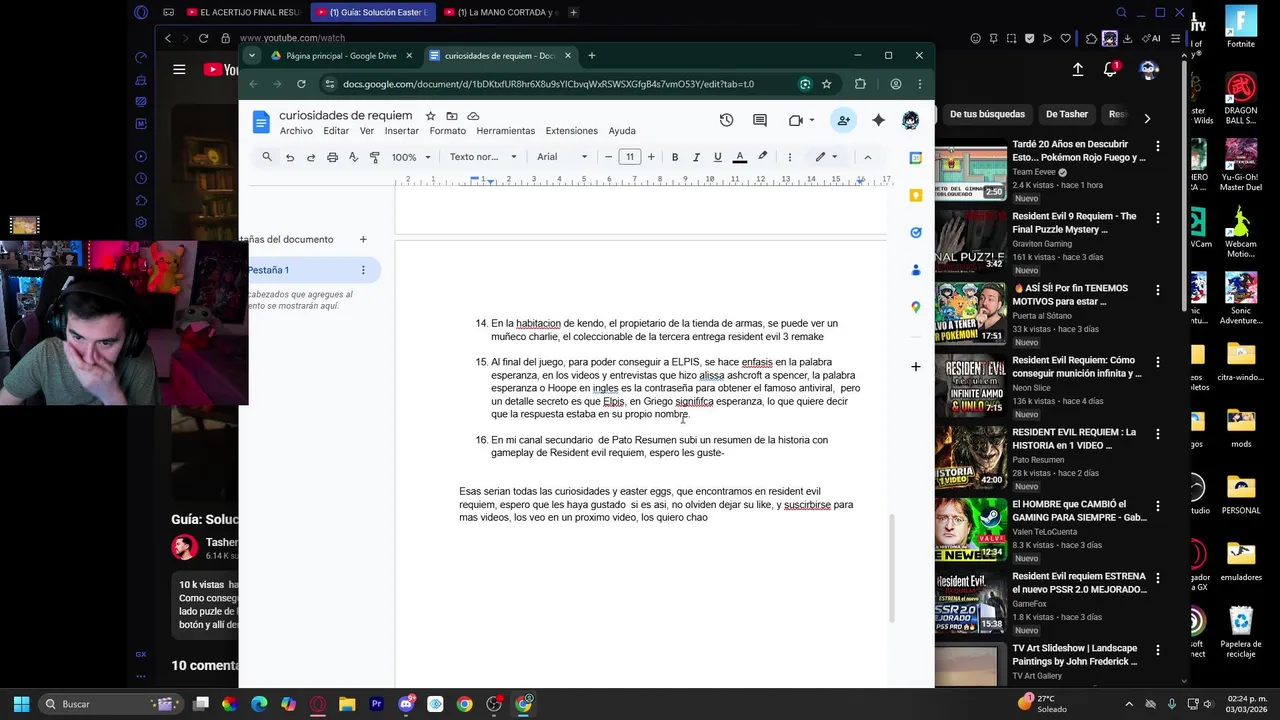
Task: Switch to EL ACERTIJO FINAL Opera tab
Action: (245, 12)
